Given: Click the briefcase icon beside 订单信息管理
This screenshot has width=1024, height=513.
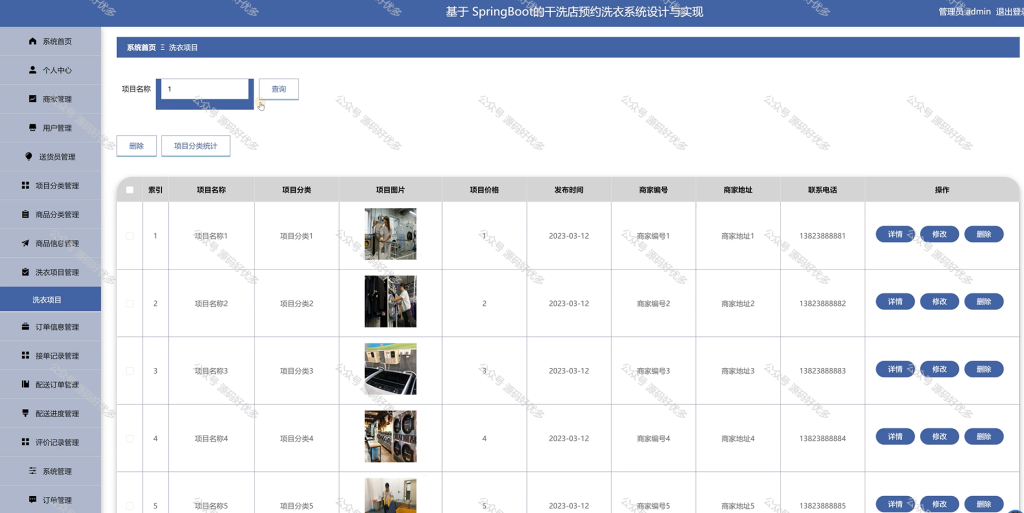Looking at the screenshot, I should [25, 326].
